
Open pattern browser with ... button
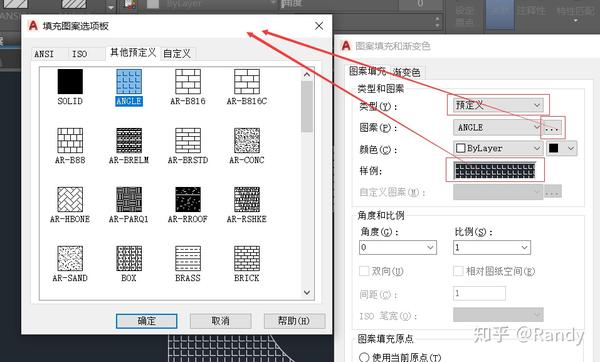pyautogui.click(x=553, y=128)
